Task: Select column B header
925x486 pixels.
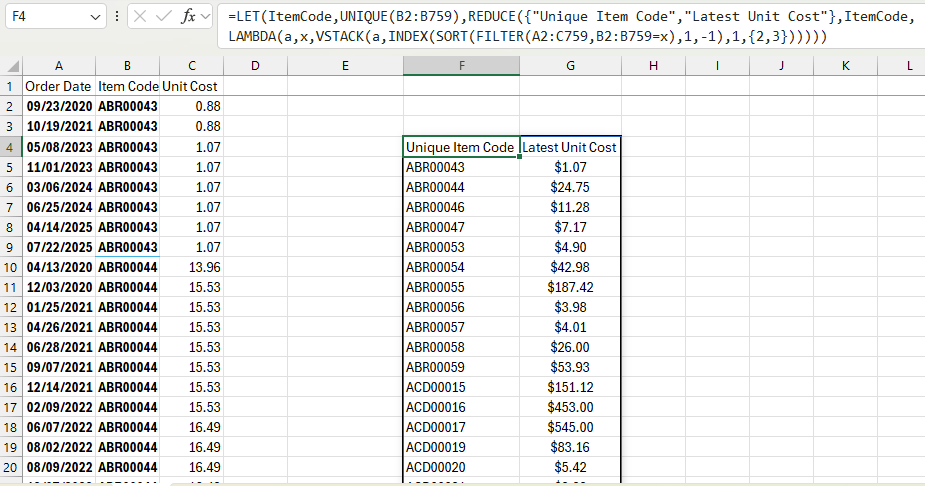Action: click(127, 66)
